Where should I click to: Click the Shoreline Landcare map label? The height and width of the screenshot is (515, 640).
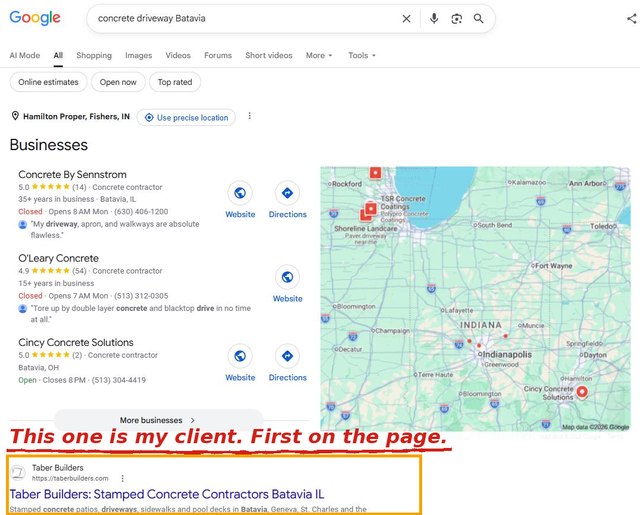[366, 229]
